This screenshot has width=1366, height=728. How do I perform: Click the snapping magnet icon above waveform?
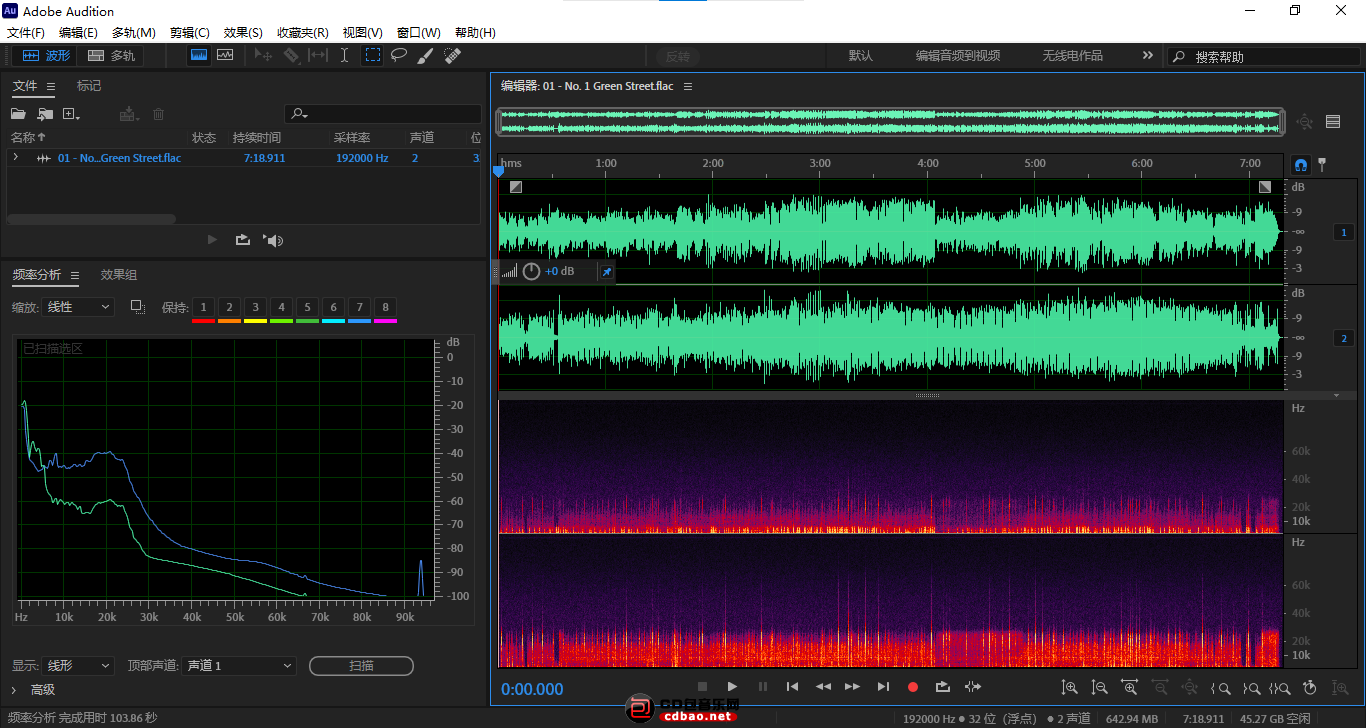(x=1301, y=165)
